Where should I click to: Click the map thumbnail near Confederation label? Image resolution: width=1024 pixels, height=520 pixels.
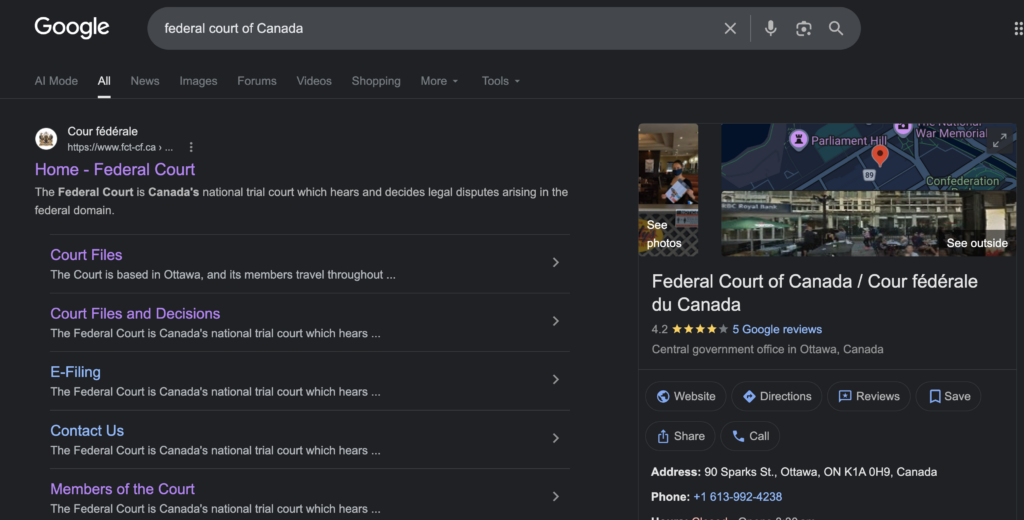click(869, 156)
